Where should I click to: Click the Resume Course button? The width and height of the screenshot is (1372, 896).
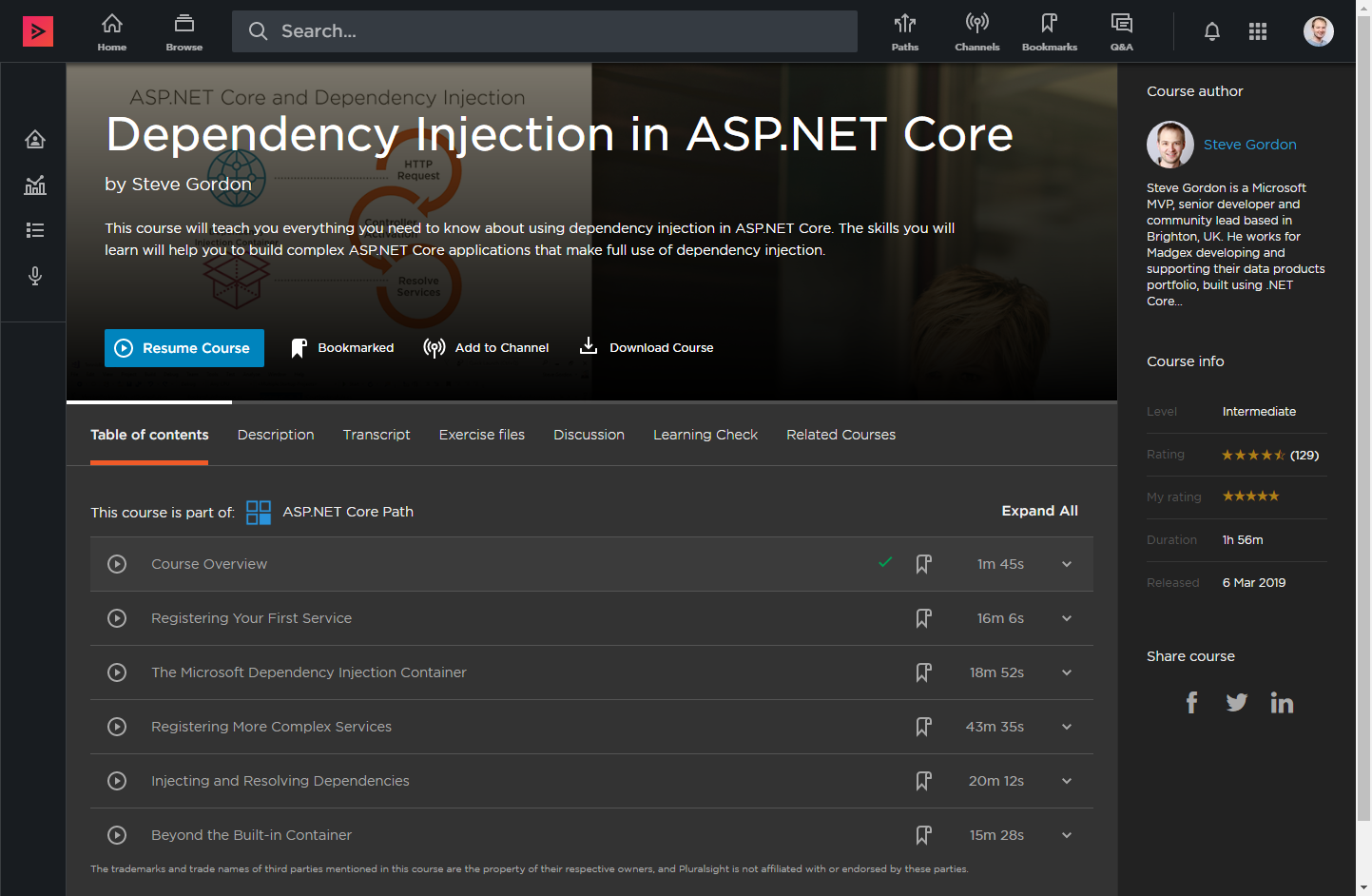(x=184, y=348)
